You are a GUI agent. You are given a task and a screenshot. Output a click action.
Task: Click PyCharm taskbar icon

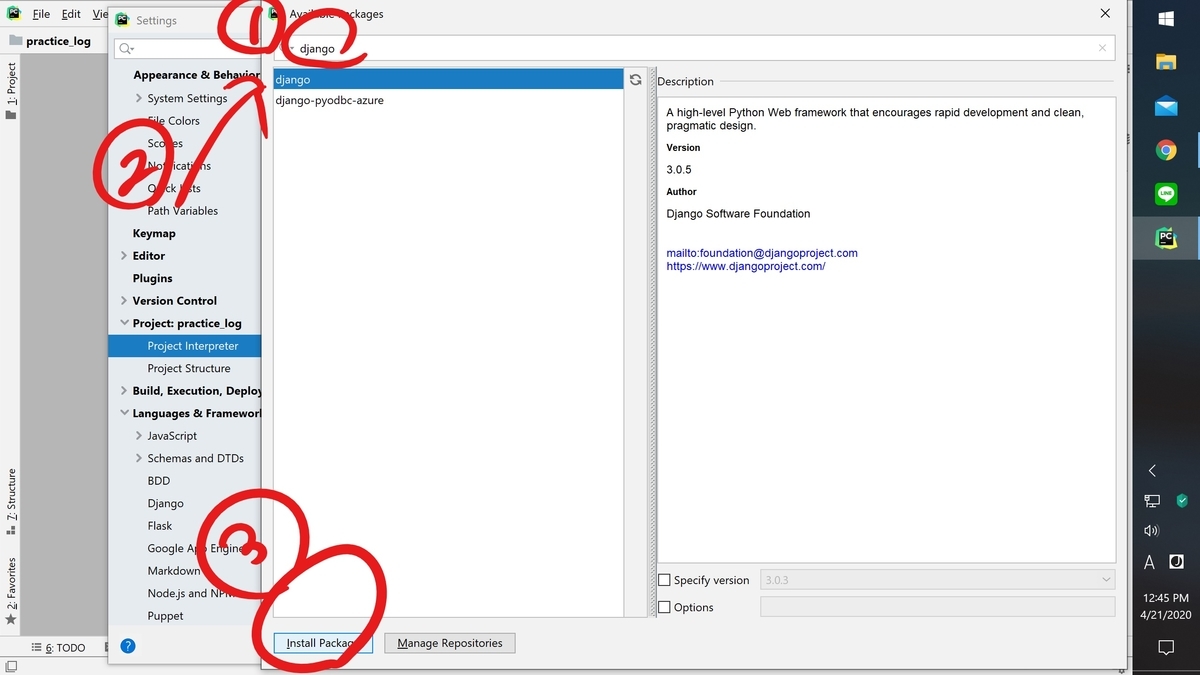1166,238
